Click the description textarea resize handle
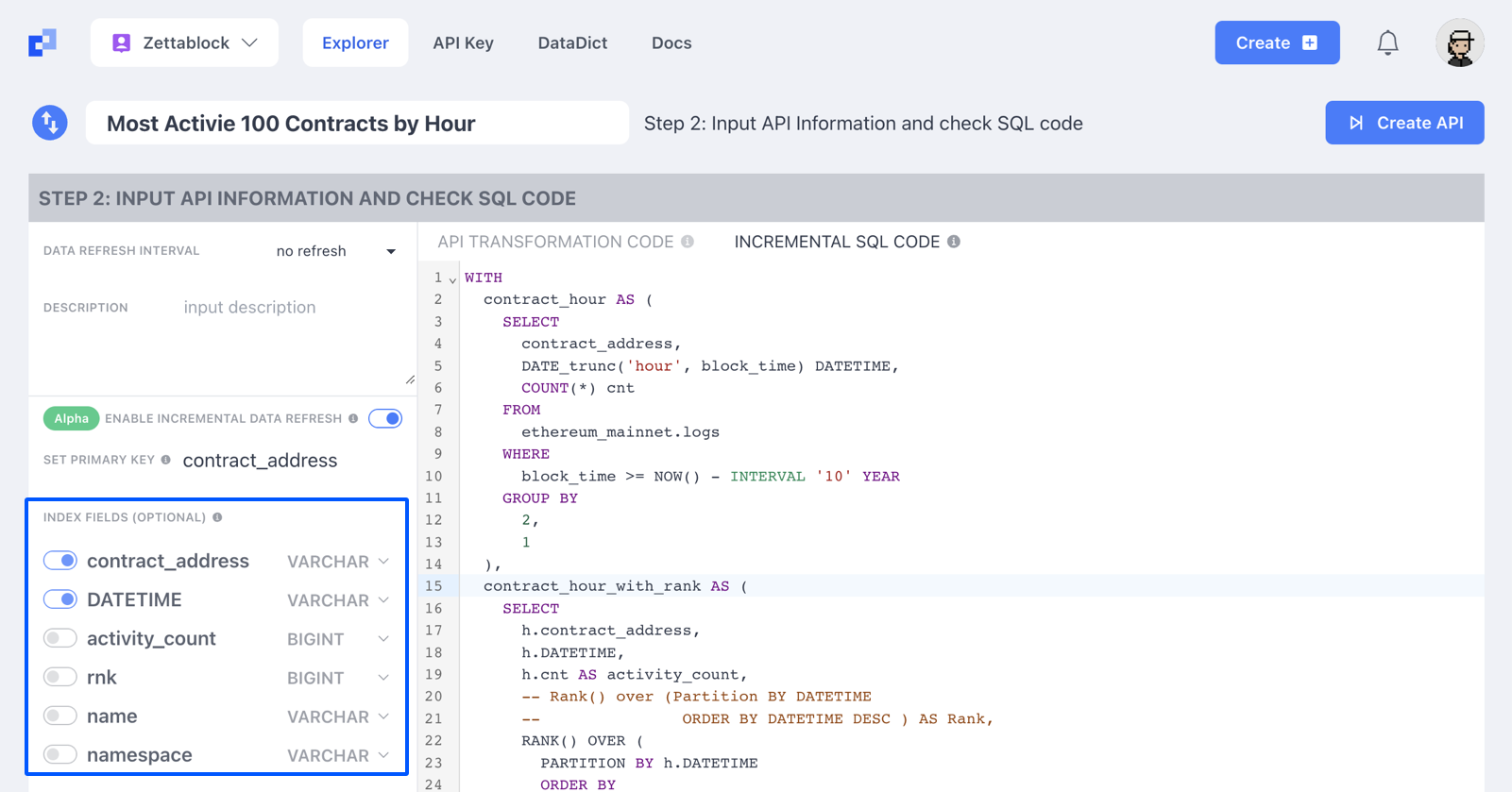Screen dimensions: 1512x792 click(x=410, y=379)
